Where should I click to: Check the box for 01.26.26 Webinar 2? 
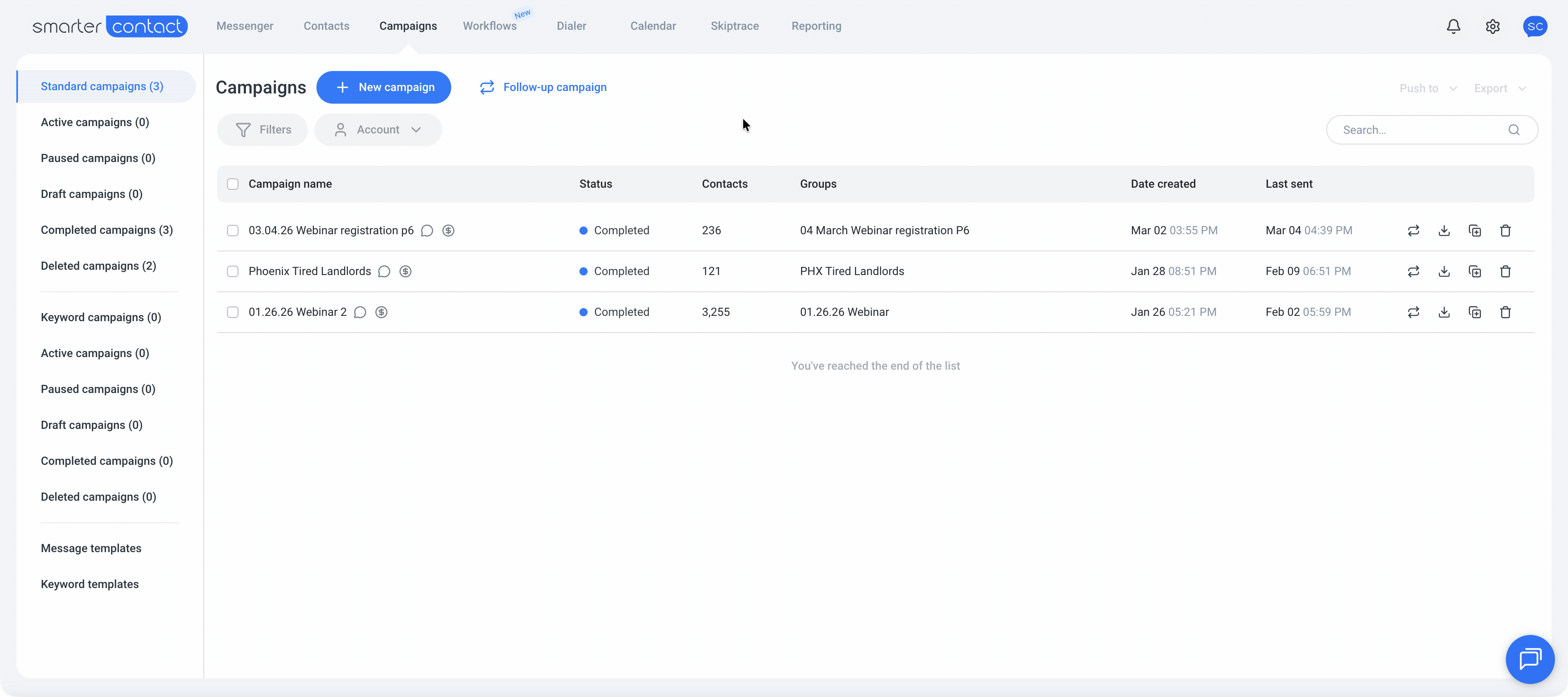pyautogui.click(x=232, y=312)
